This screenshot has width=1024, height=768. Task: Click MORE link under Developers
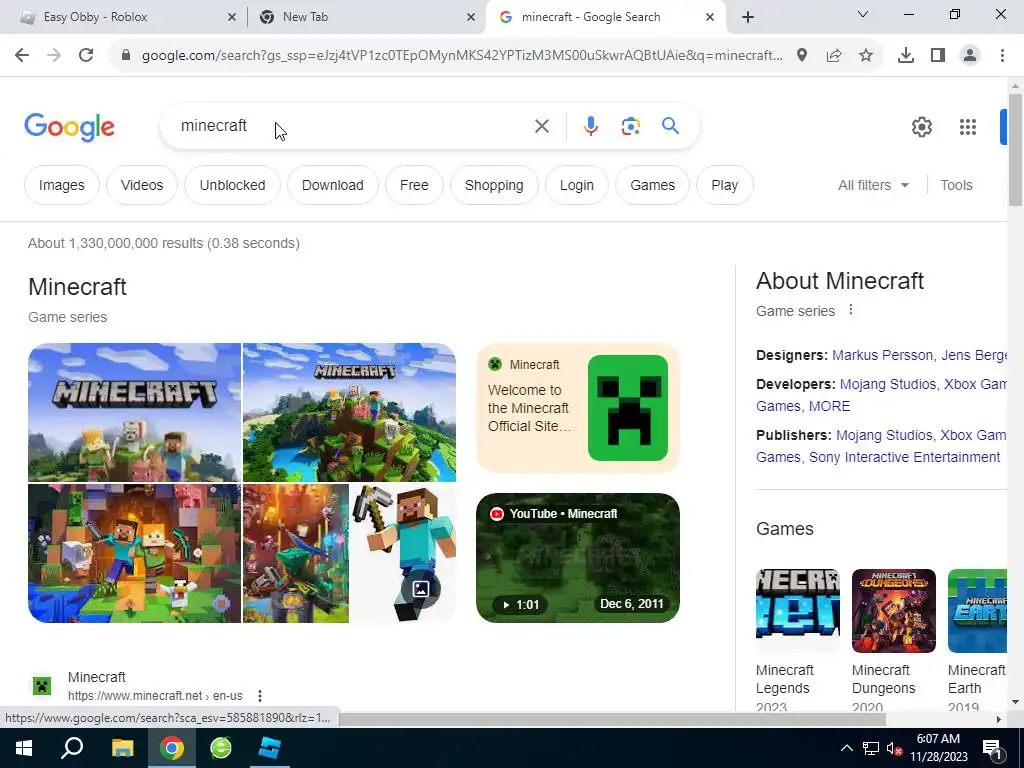pyautogui.click(x=829, y=406)
